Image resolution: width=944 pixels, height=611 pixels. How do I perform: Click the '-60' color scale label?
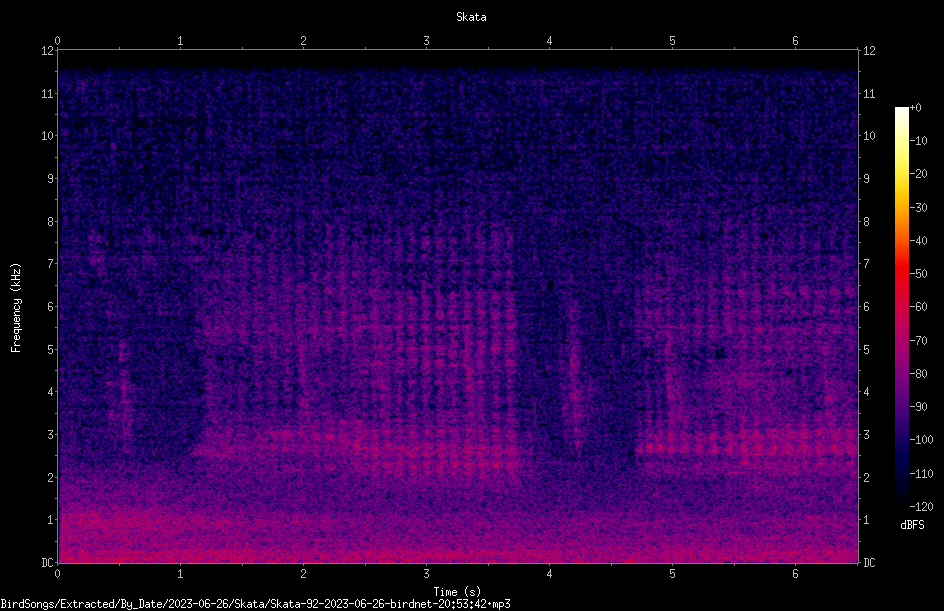(918, 307)
